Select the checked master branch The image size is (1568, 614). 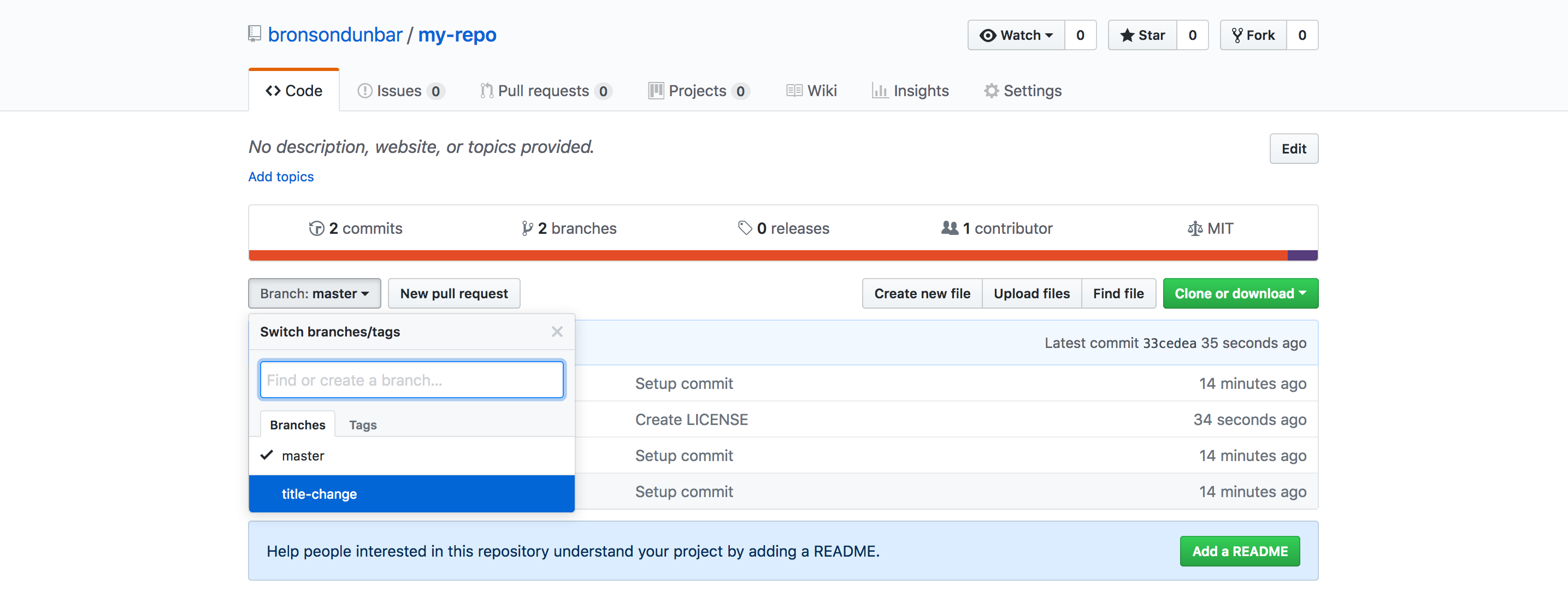click(303, 456)
